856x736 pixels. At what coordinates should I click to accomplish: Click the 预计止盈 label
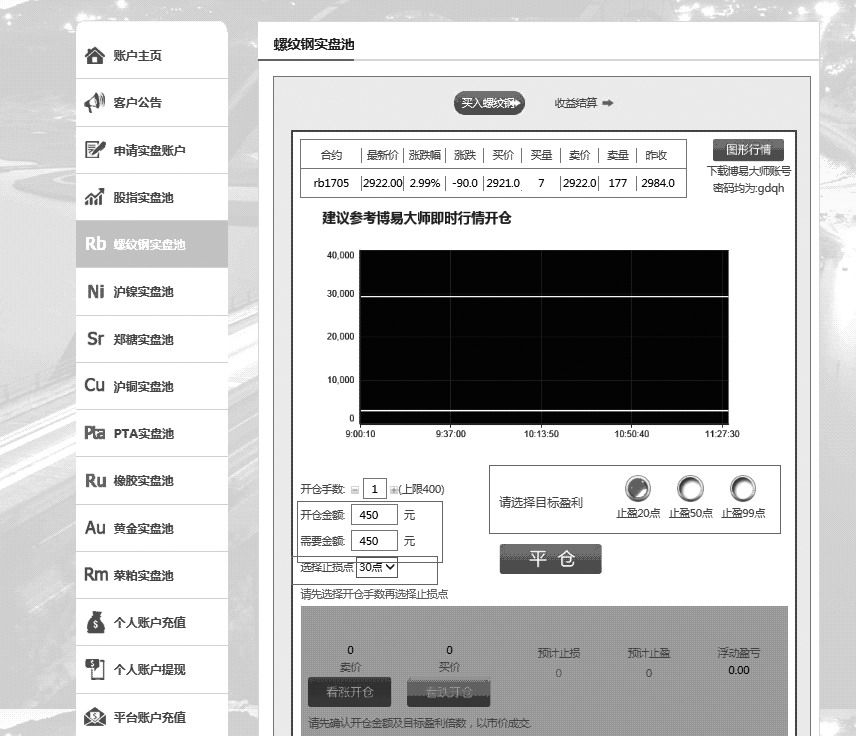click(649, 652)
